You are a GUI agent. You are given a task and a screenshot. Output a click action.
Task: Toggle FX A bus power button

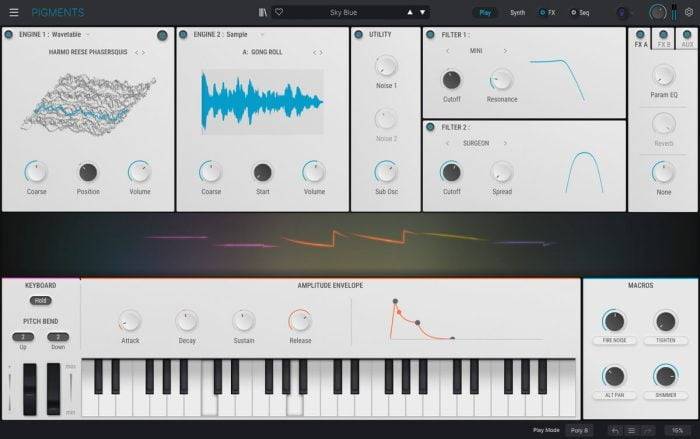click(x=640, y=34)
